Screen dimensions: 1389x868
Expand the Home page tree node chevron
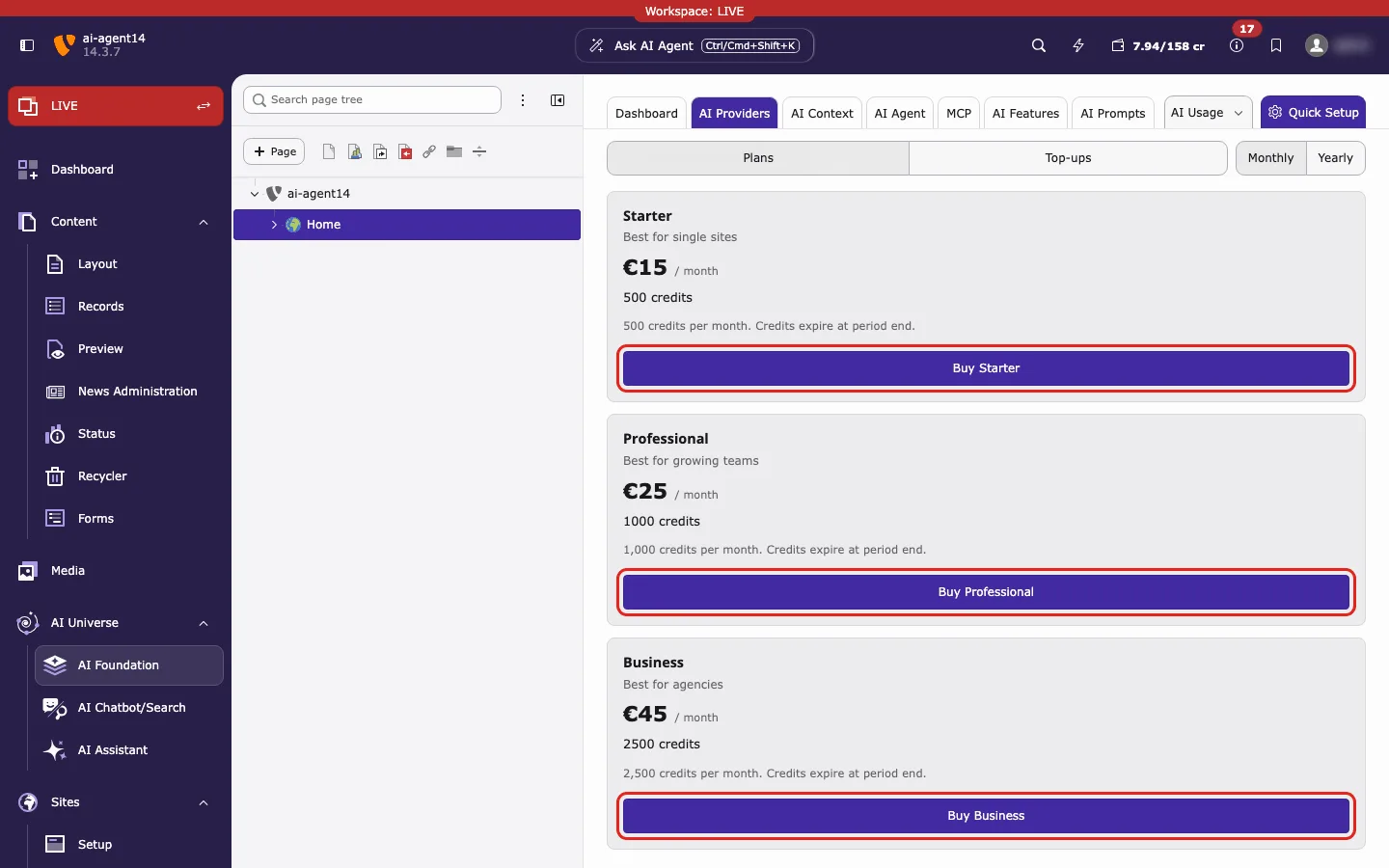274,225
